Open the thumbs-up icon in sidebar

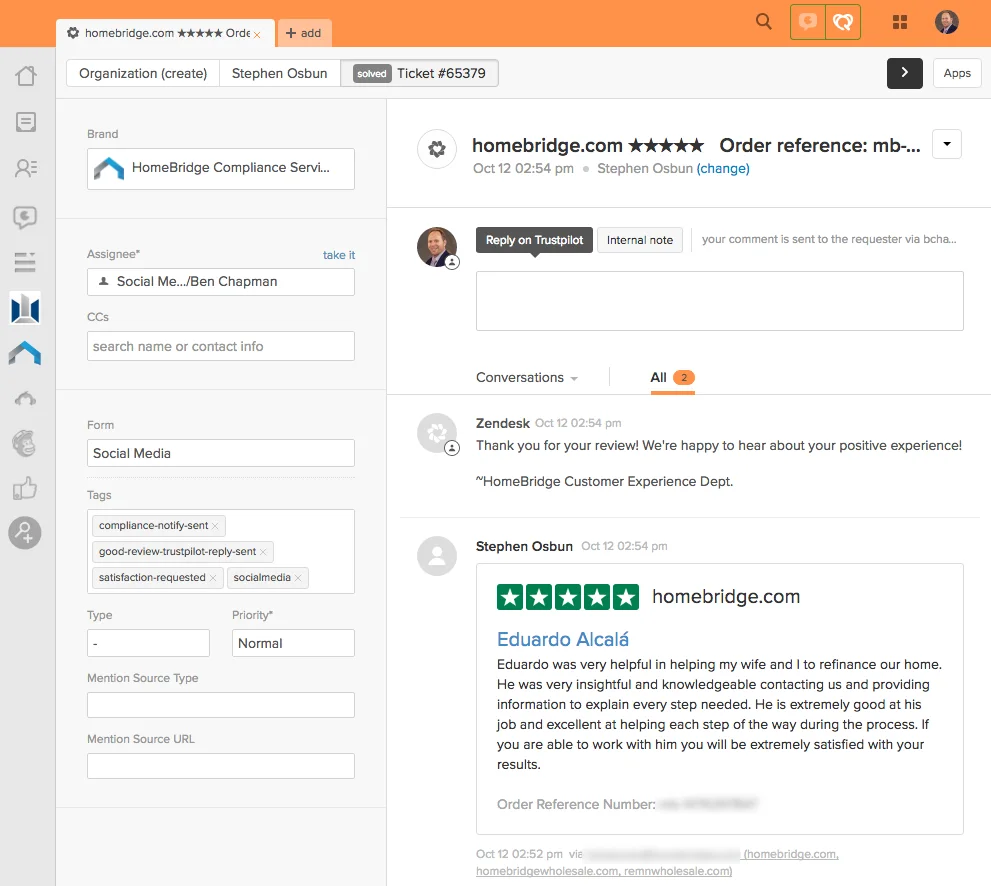point(25,489)
